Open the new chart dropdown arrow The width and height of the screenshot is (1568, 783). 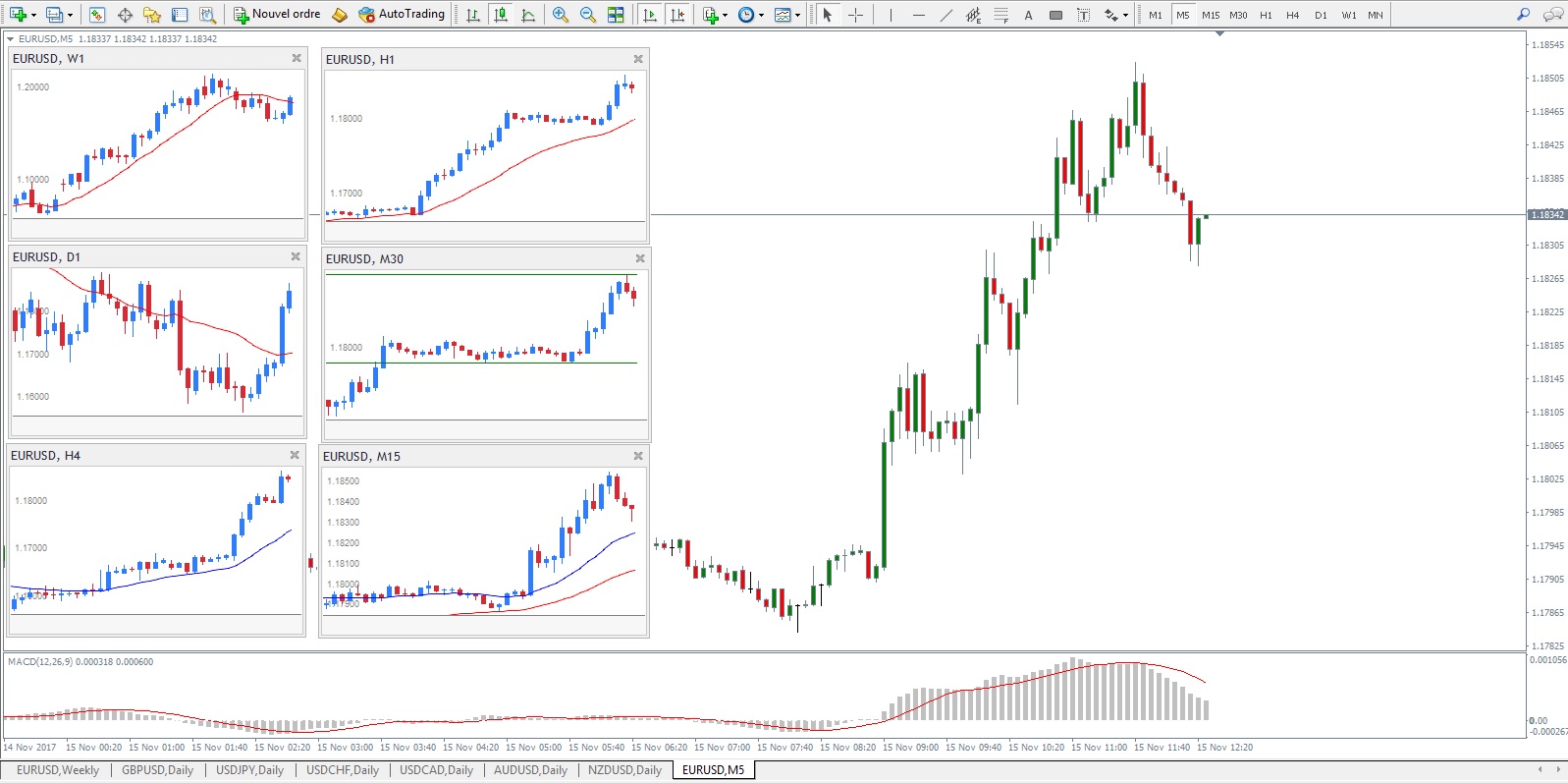pos(32,15)
